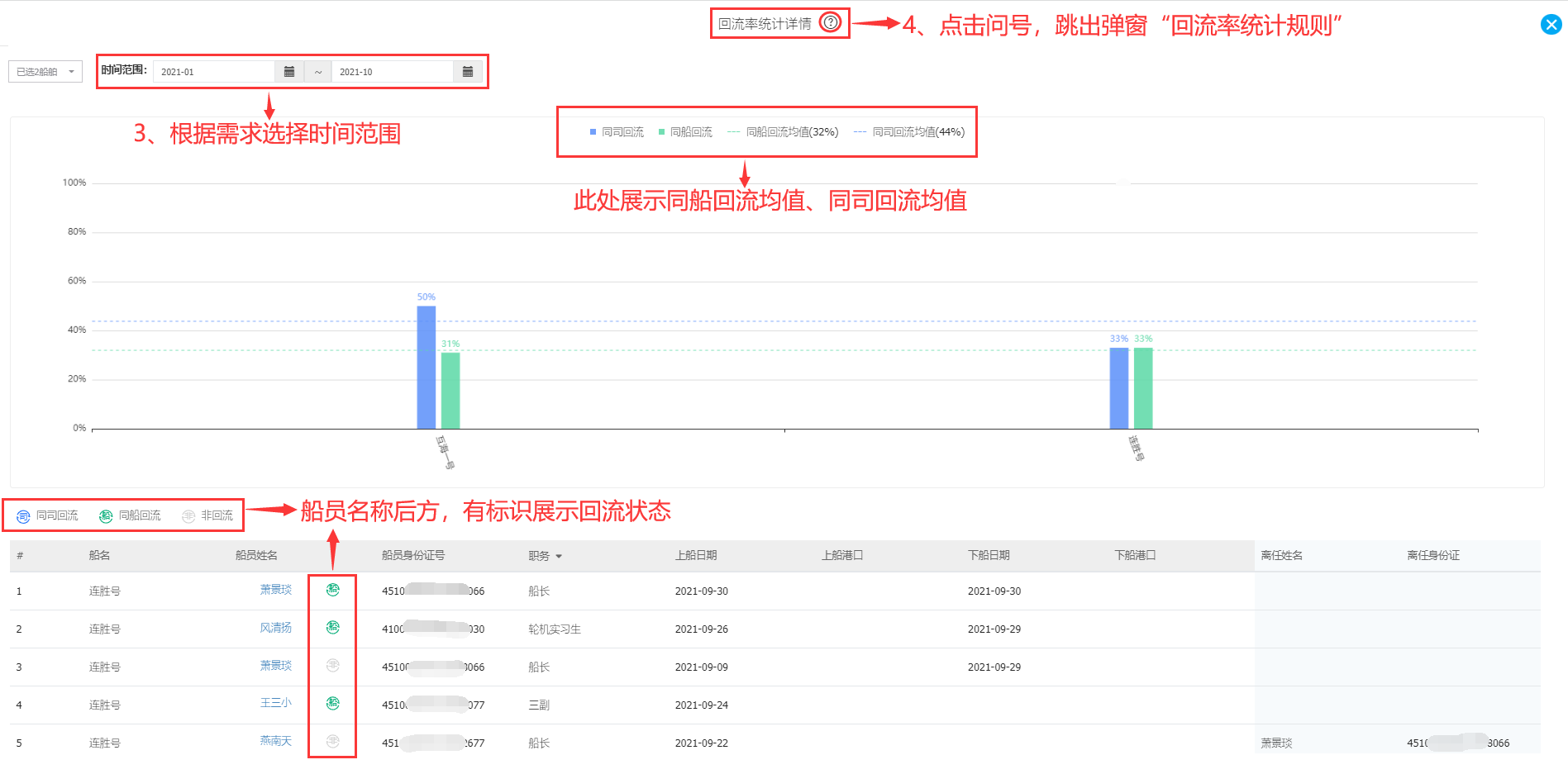Click boarding date 2021-09-26 cell

[x=702, y=629]
